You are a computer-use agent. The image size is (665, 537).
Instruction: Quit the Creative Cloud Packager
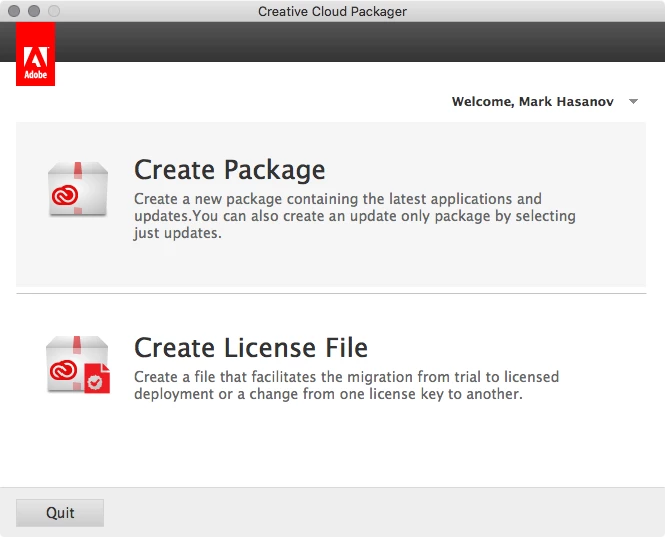coord(60,513)
